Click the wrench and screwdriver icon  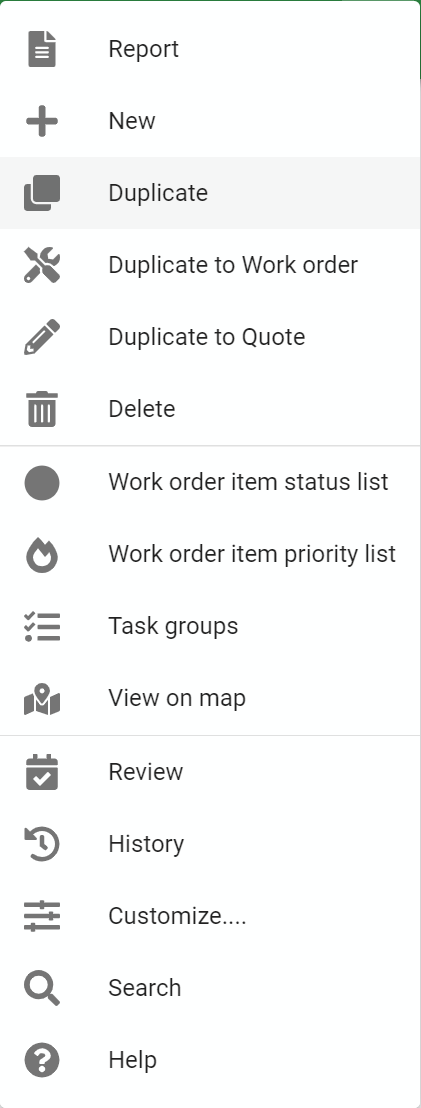(42, 265)
